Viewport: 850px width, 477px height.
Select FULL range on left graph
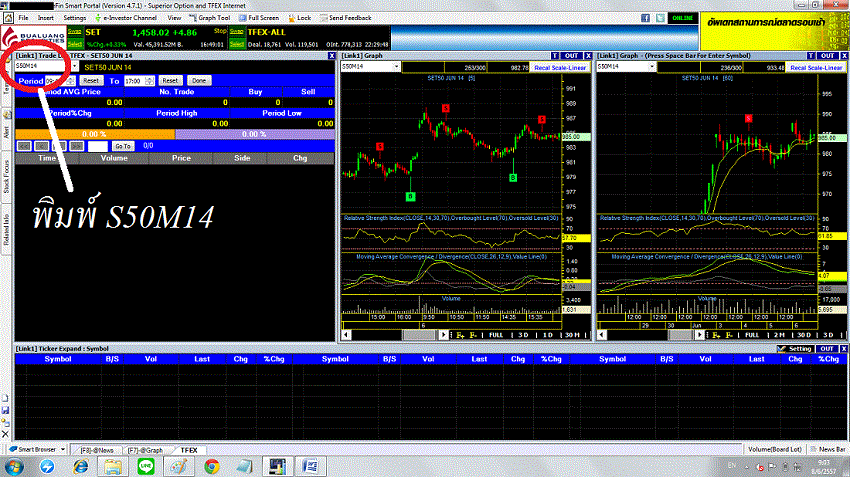tap(496, 335)
